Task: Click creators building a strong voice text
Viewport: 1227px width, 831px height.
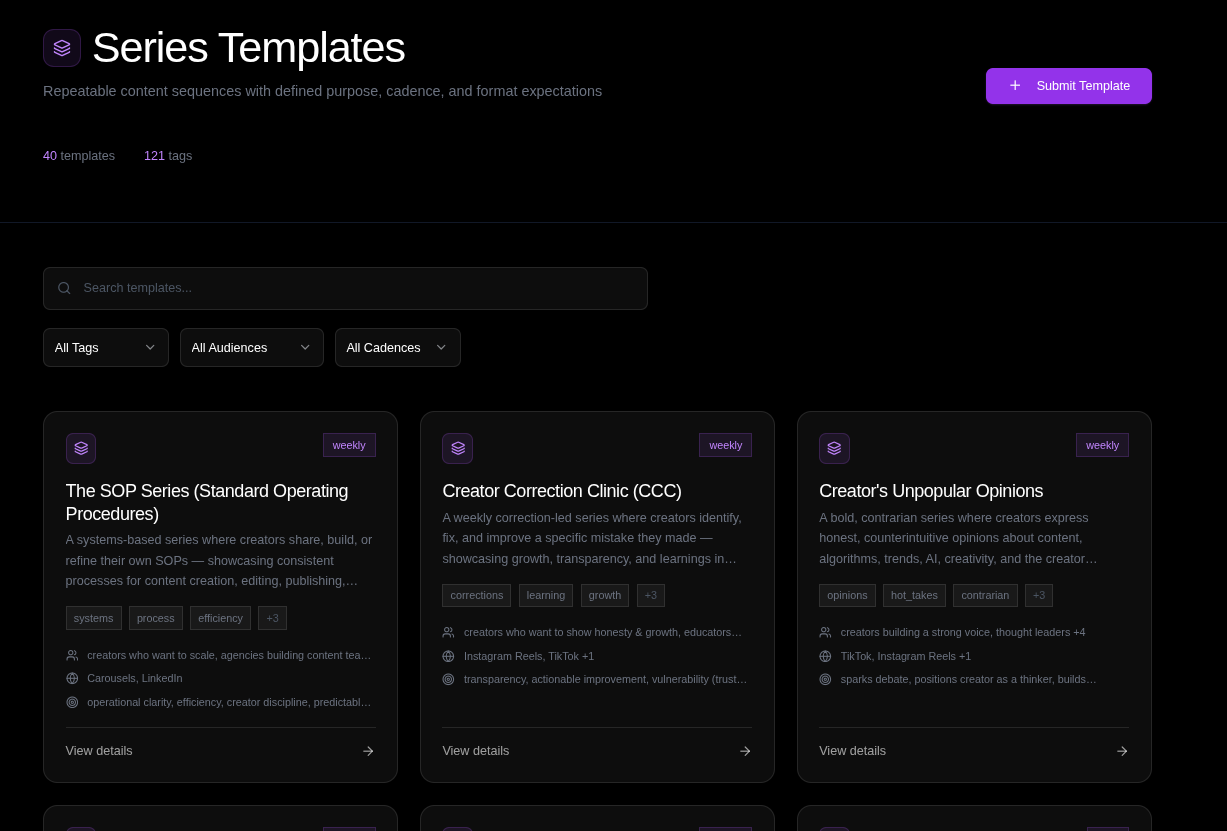Action: point(963,633)
